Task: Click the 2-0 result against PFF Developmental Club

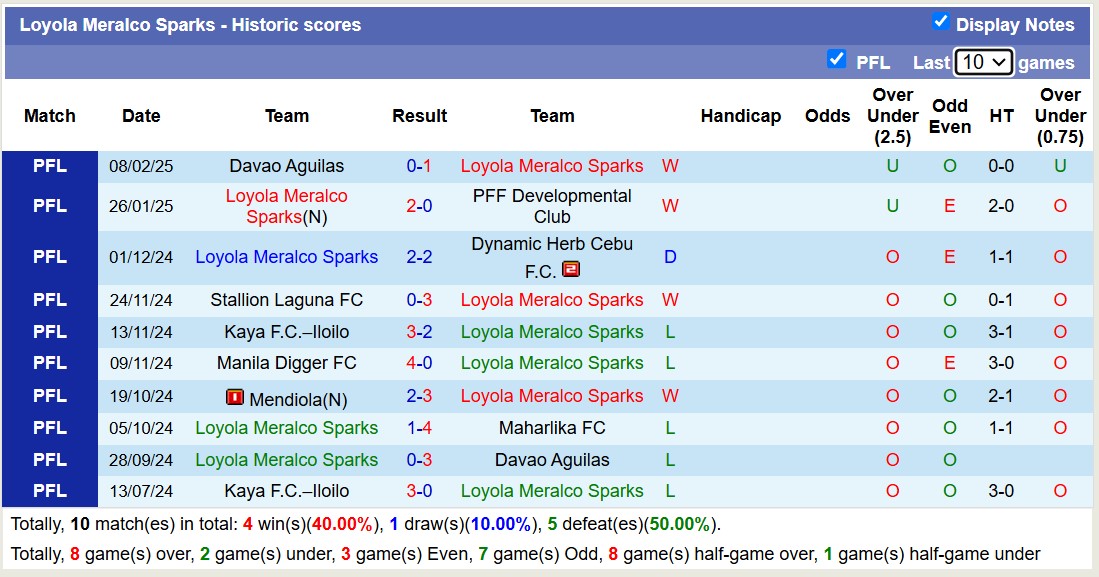Action: tap(419, 206)
